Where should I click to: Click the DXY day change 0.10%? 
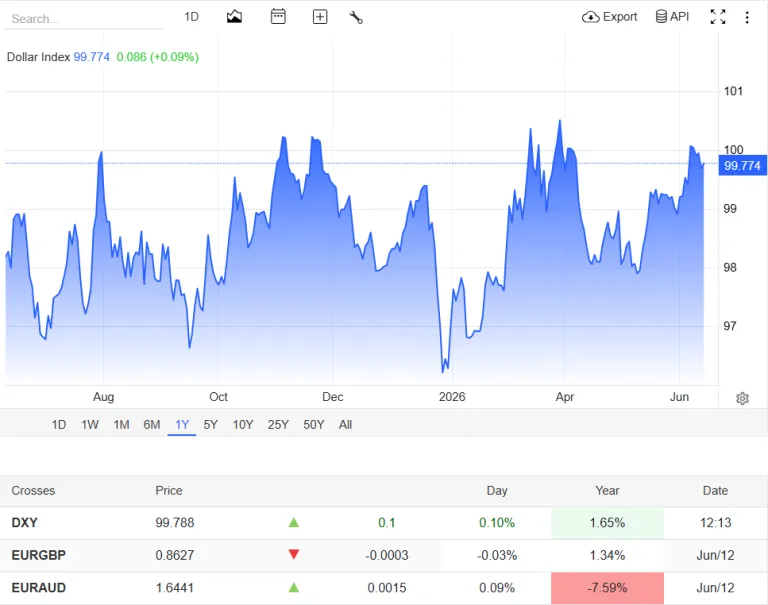click(497, 523)
